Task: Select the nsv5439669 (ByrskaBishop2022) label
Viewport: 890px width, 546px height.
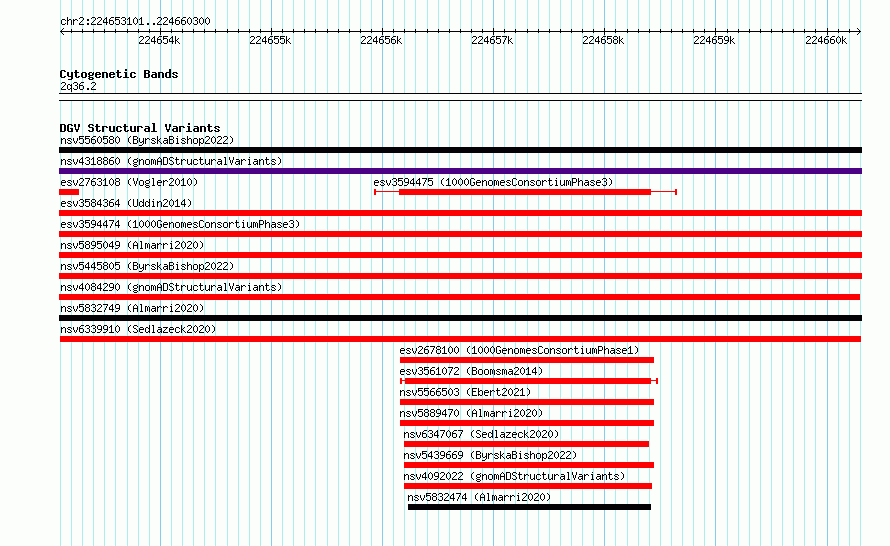Action: point(490,455)
